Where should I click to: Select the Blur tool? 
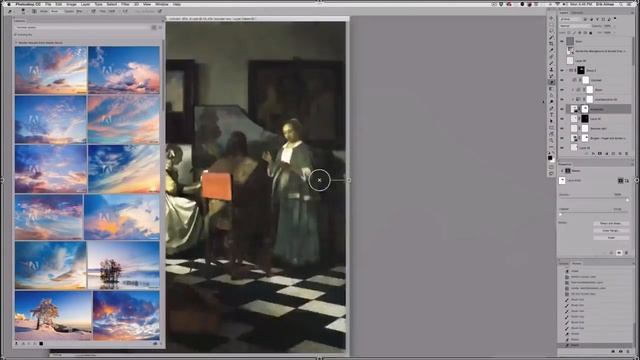551,95
